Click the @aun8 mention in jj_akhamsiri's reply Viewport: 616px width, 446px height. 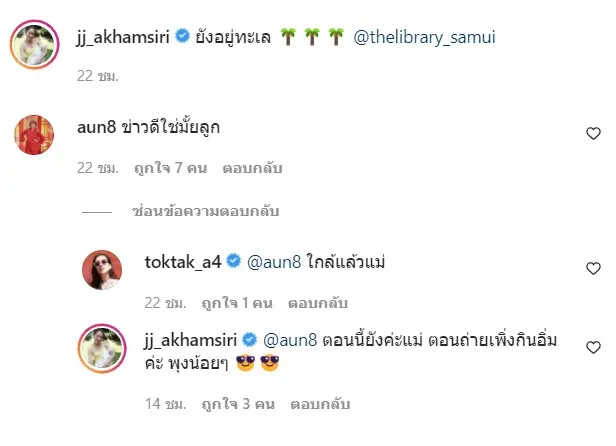(x=290, y=340)
